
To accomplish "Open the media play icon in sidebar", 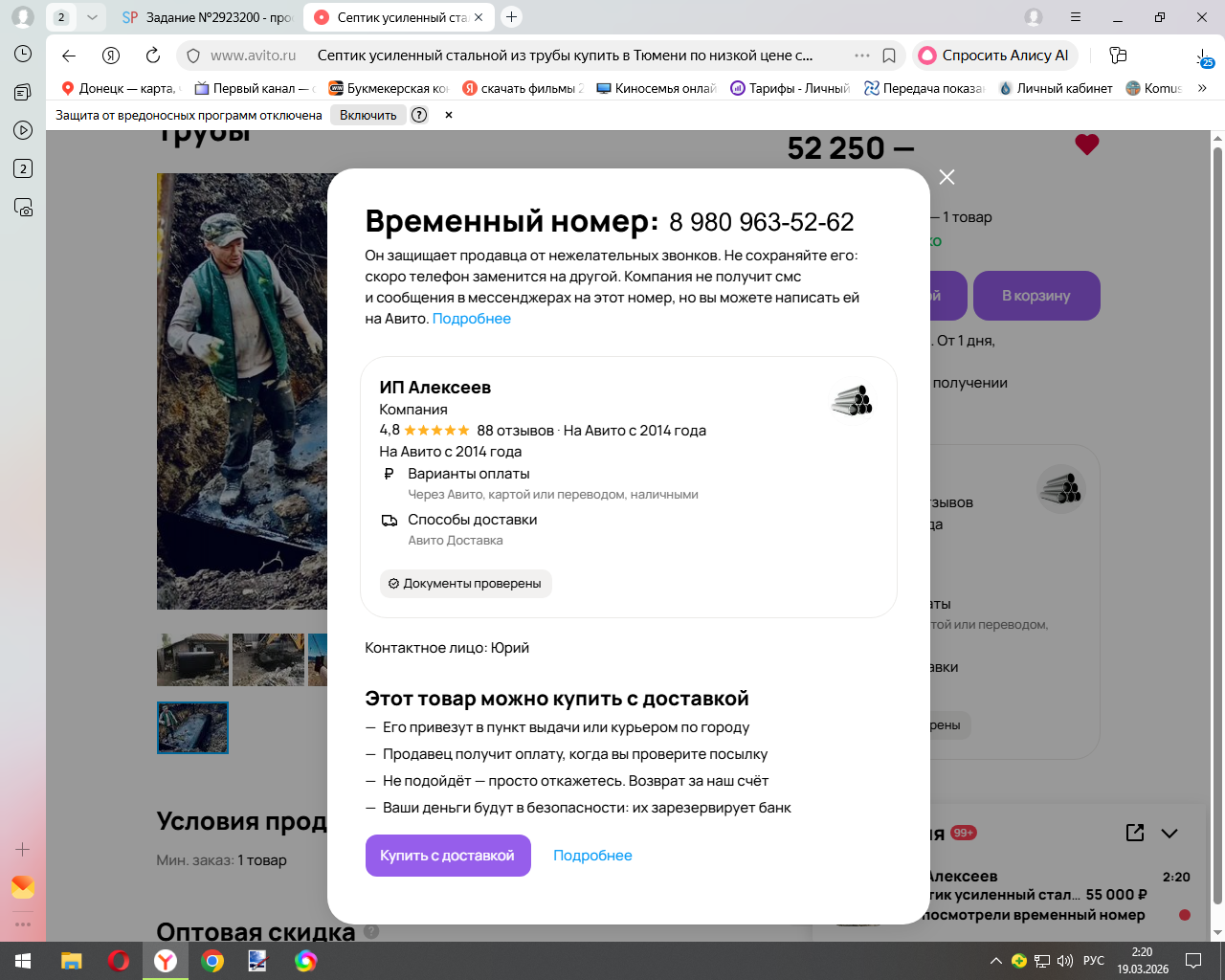I will (x=23, y=130).
